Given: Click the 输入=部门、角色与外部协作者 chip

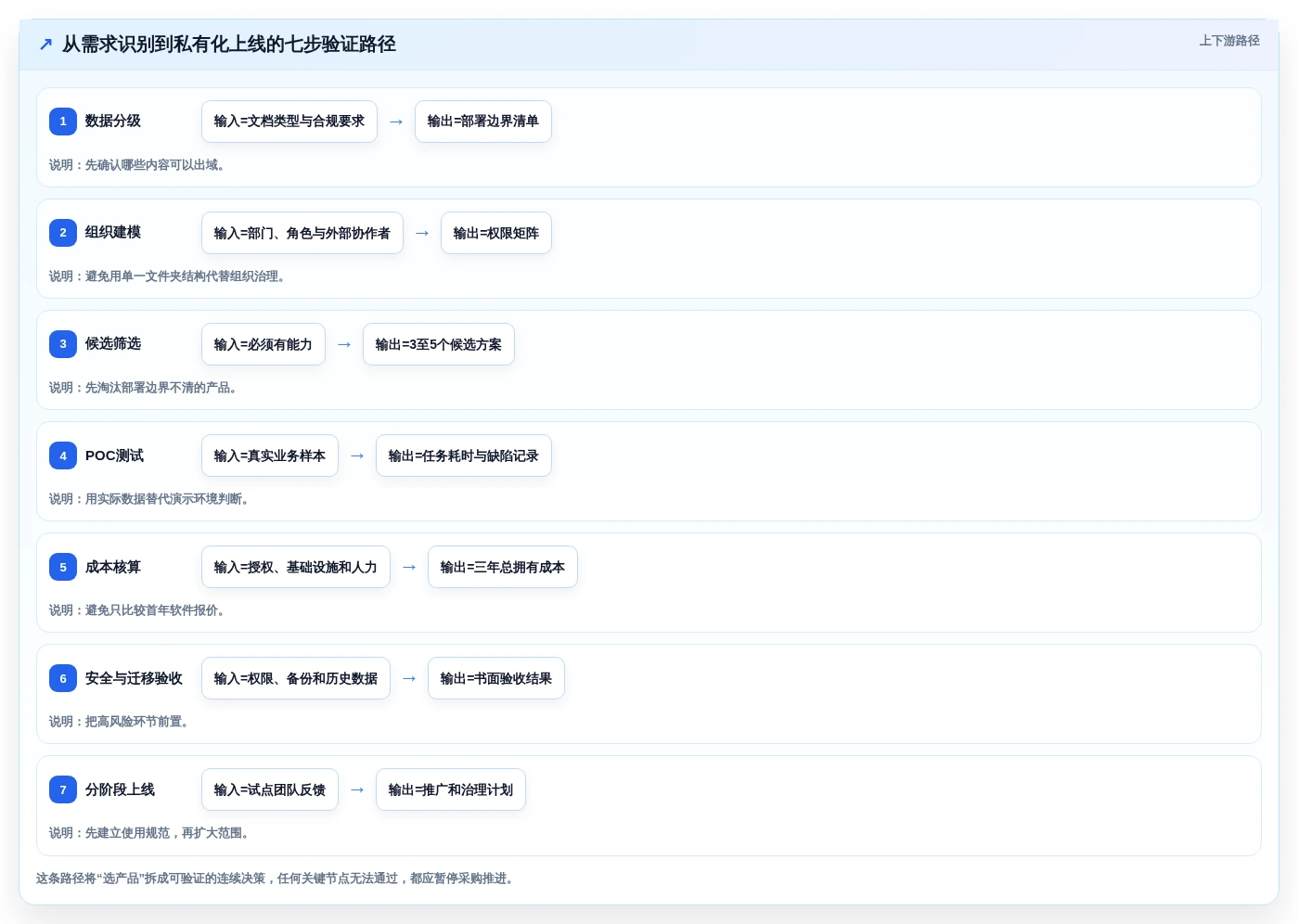Looking at the screenshot, I should (x=302, y=233).
